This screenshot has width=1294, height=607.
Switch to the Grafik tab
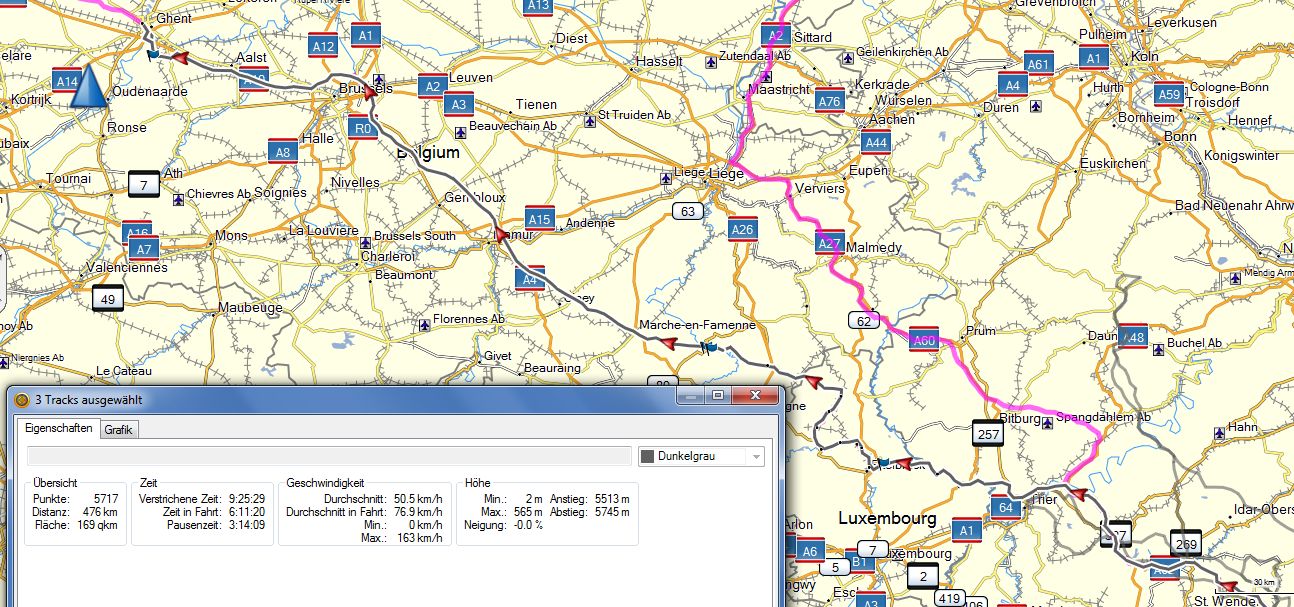tap(119, 429)
